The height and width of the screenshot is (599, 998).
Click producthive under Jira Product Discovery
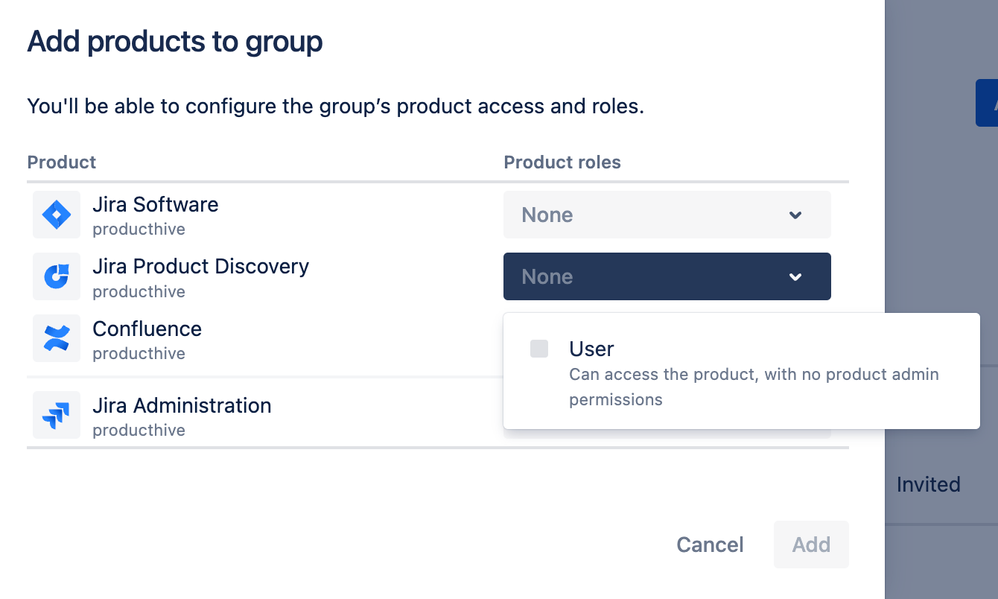[139, 292]
